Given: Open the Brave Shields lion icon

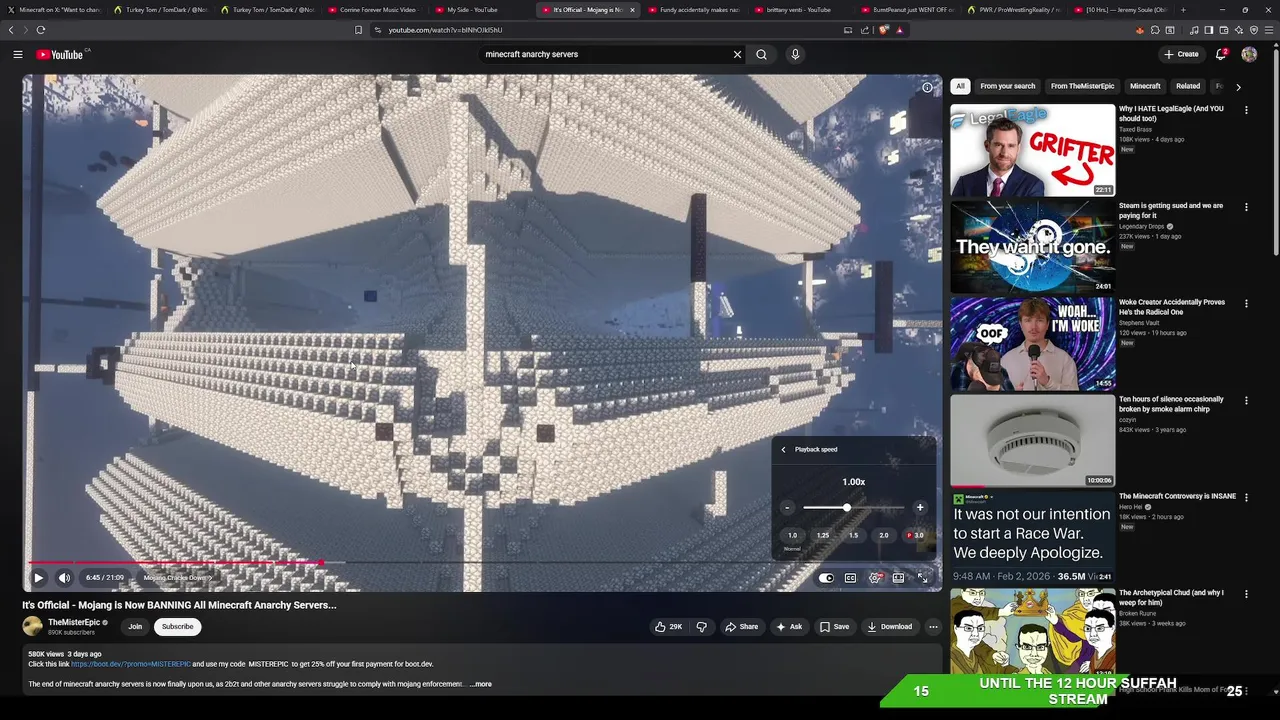Looking at the screenshot, I should click(x=884, y=30).
